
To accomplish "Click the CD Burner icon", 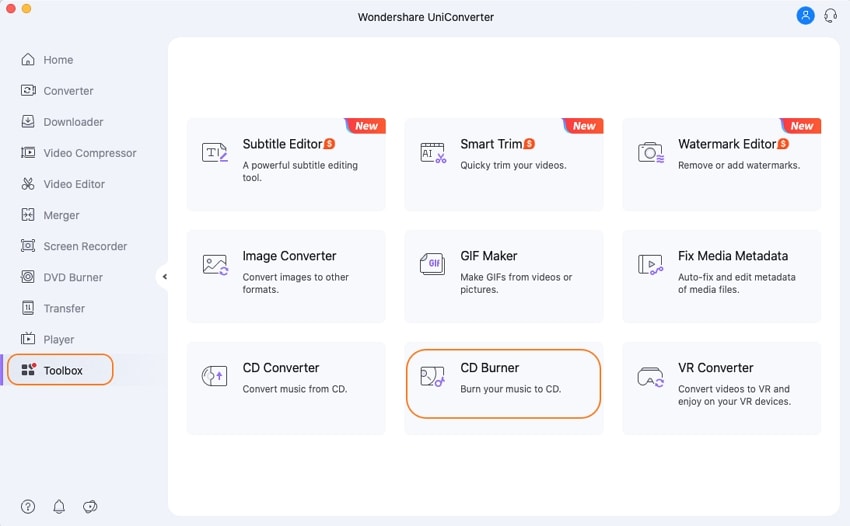I will pos(433,376).
